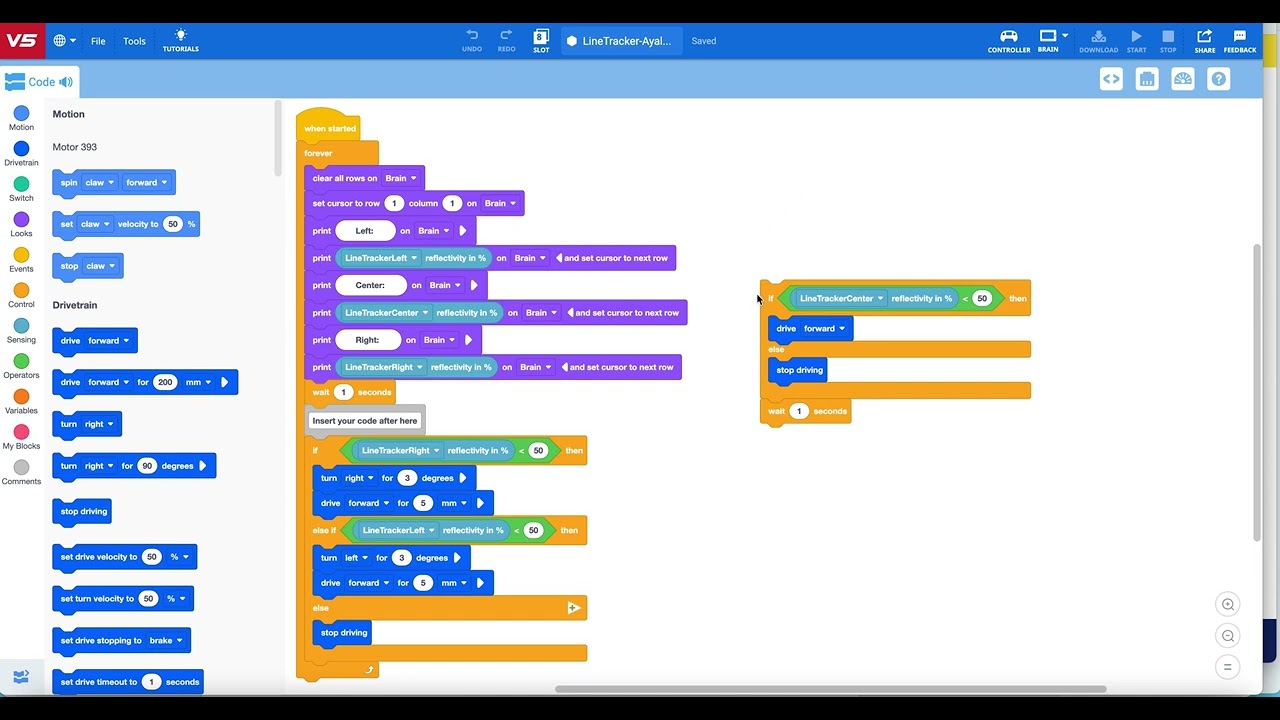The width and height of the screenshot is (1280, 720).
Task: Open LineTrackerRight dropdown in the if condition
Action: click(x=401, y=450)
